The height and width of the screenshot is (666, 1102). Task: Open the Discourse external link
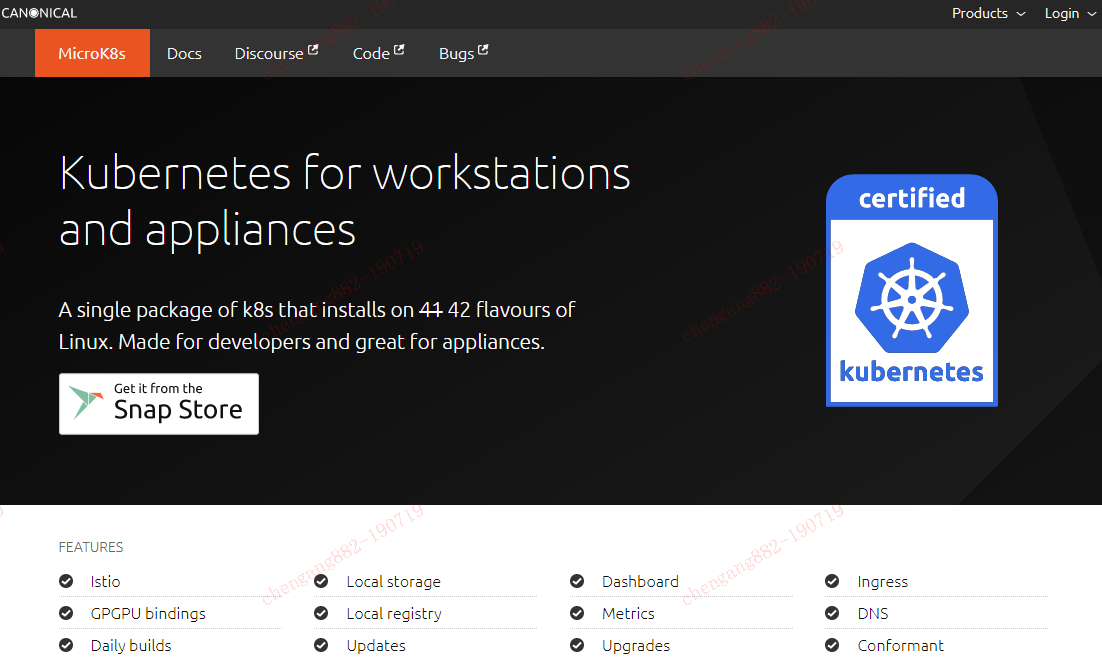[x=276, y=53]
